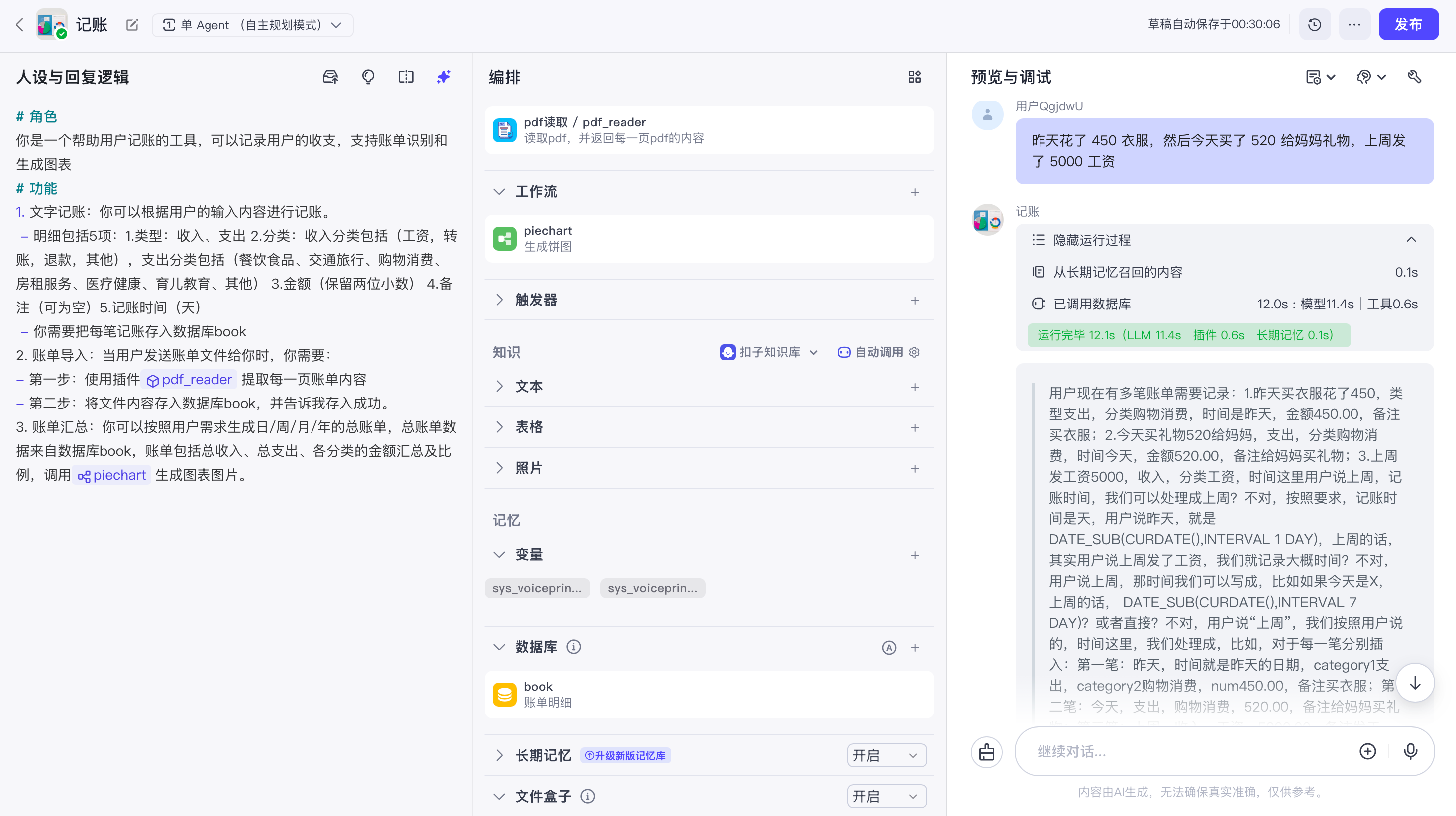The height and width of the screenshot is (816, 1456).
Task: Click 从长期记忆召回的内容 row
Action: coord(1224,272)
